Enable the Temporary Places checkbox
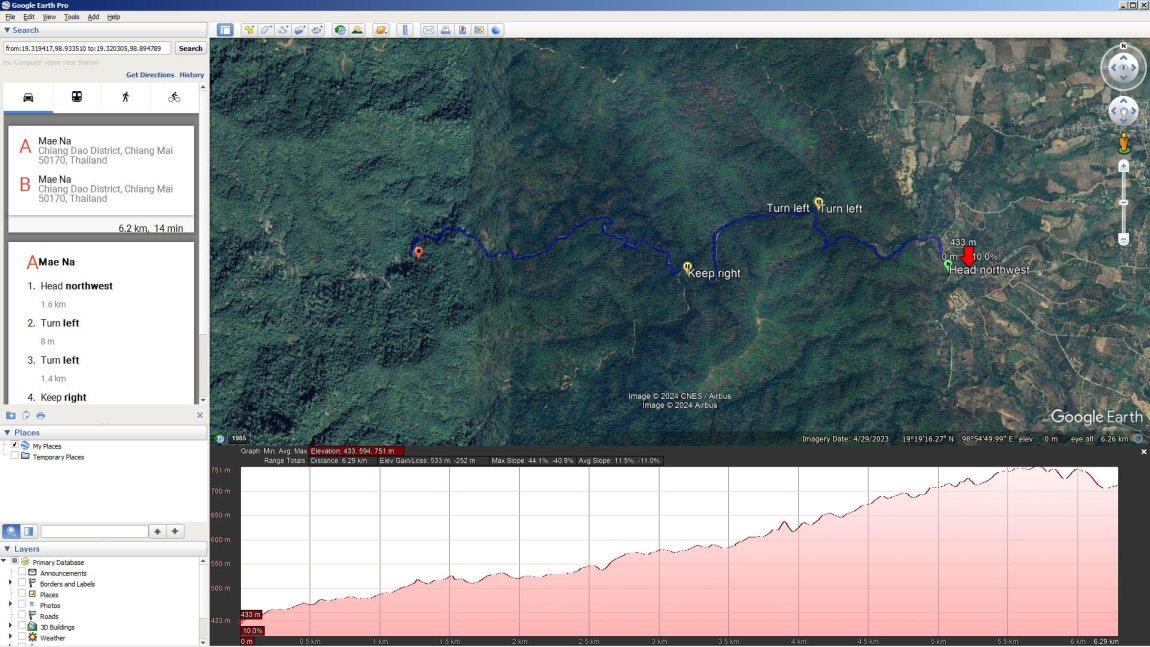Viewport: 1150px width, 647px height. click(x=15, y=457)
